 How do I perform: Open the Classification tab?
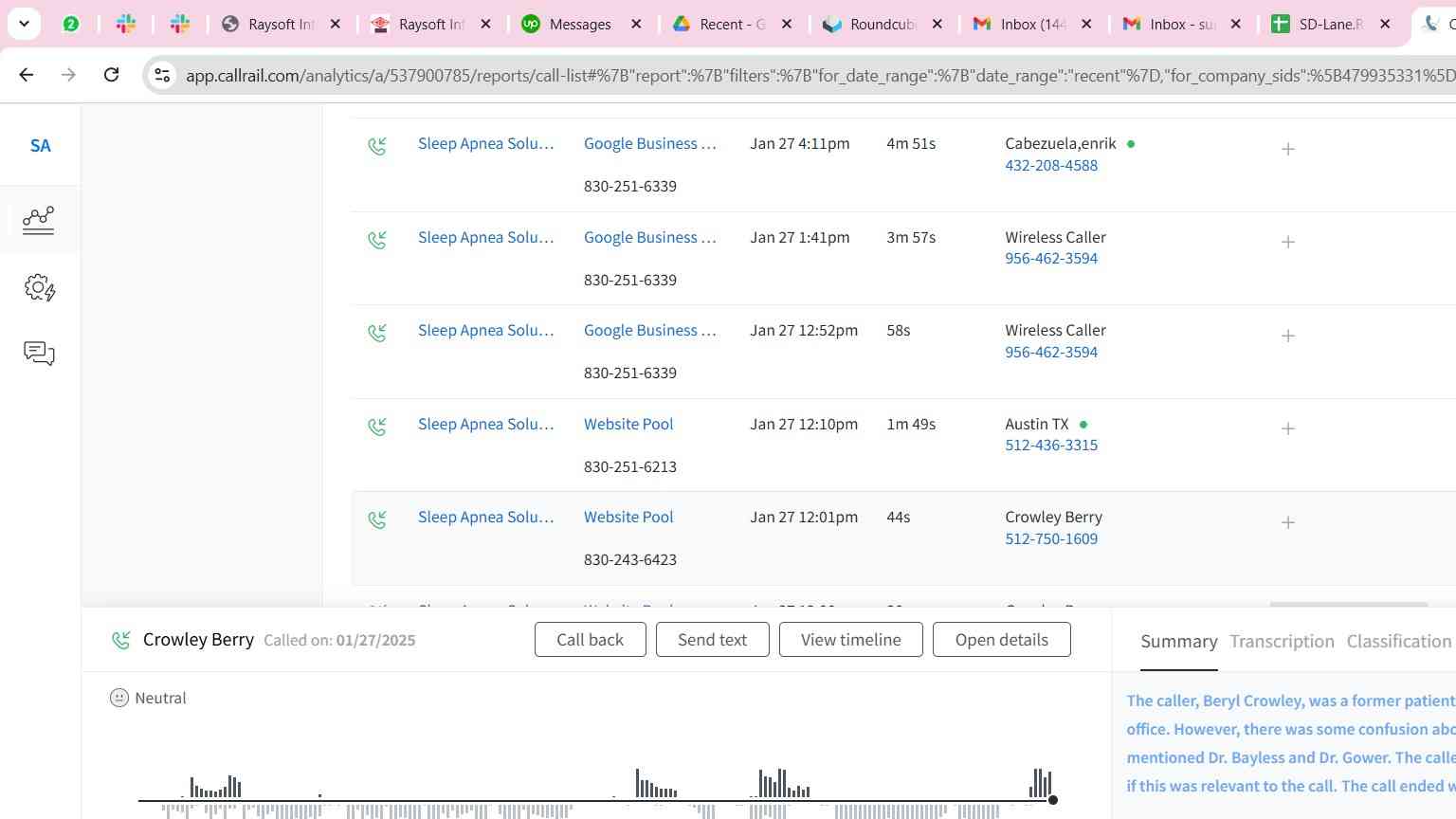click(x=1399, y=642)
